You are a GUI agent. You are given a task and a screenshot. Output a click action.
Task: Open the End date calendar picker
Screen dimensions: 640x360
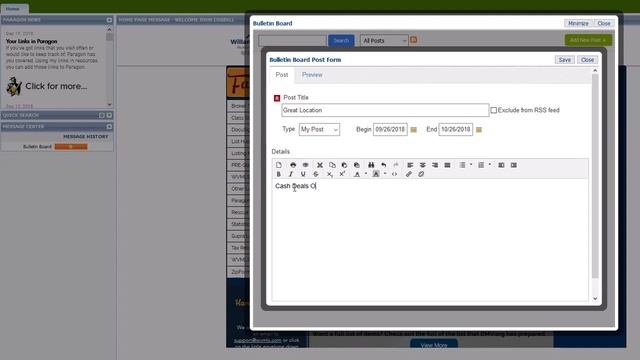479,129
